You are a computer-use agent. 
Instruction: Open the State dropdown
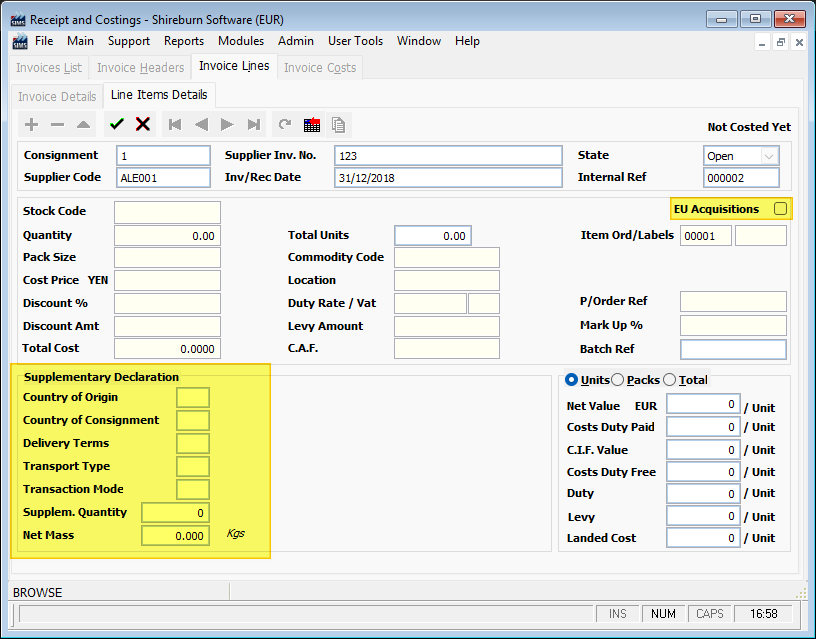[x=768, y=156]
